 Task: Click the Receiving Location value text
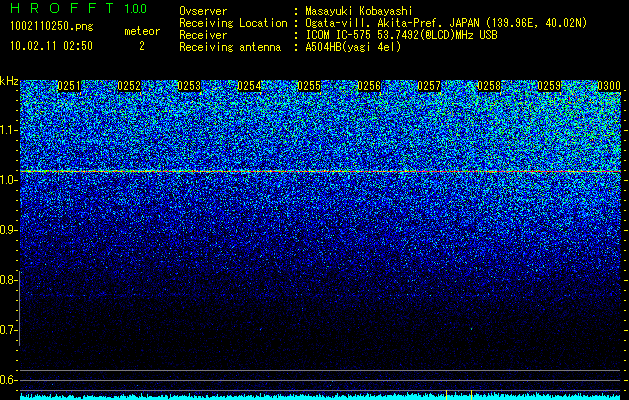pos(446,23)
